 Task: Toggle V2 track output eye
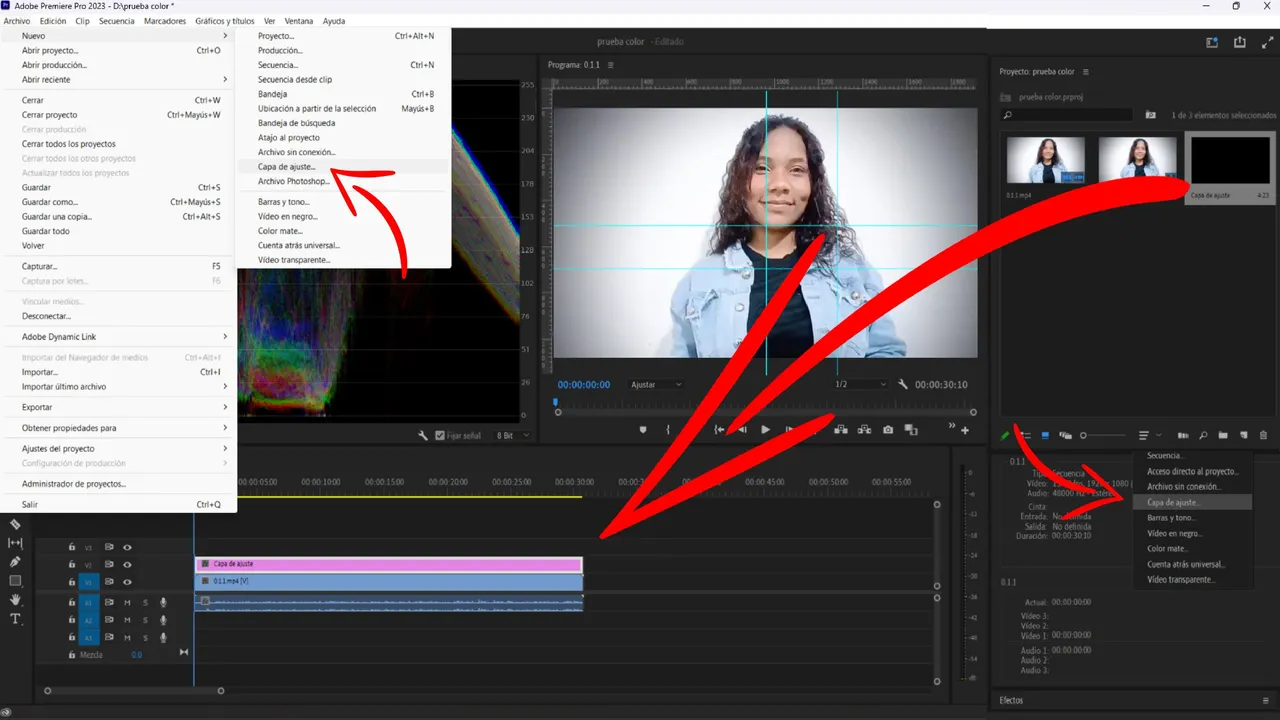[128, 565]
